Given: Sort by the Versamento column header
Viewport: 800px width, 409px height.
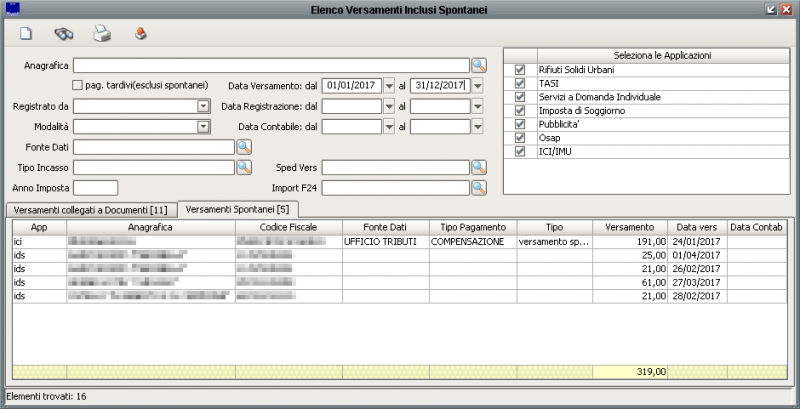Looking at the screenshot, I should tap(631, 227).
